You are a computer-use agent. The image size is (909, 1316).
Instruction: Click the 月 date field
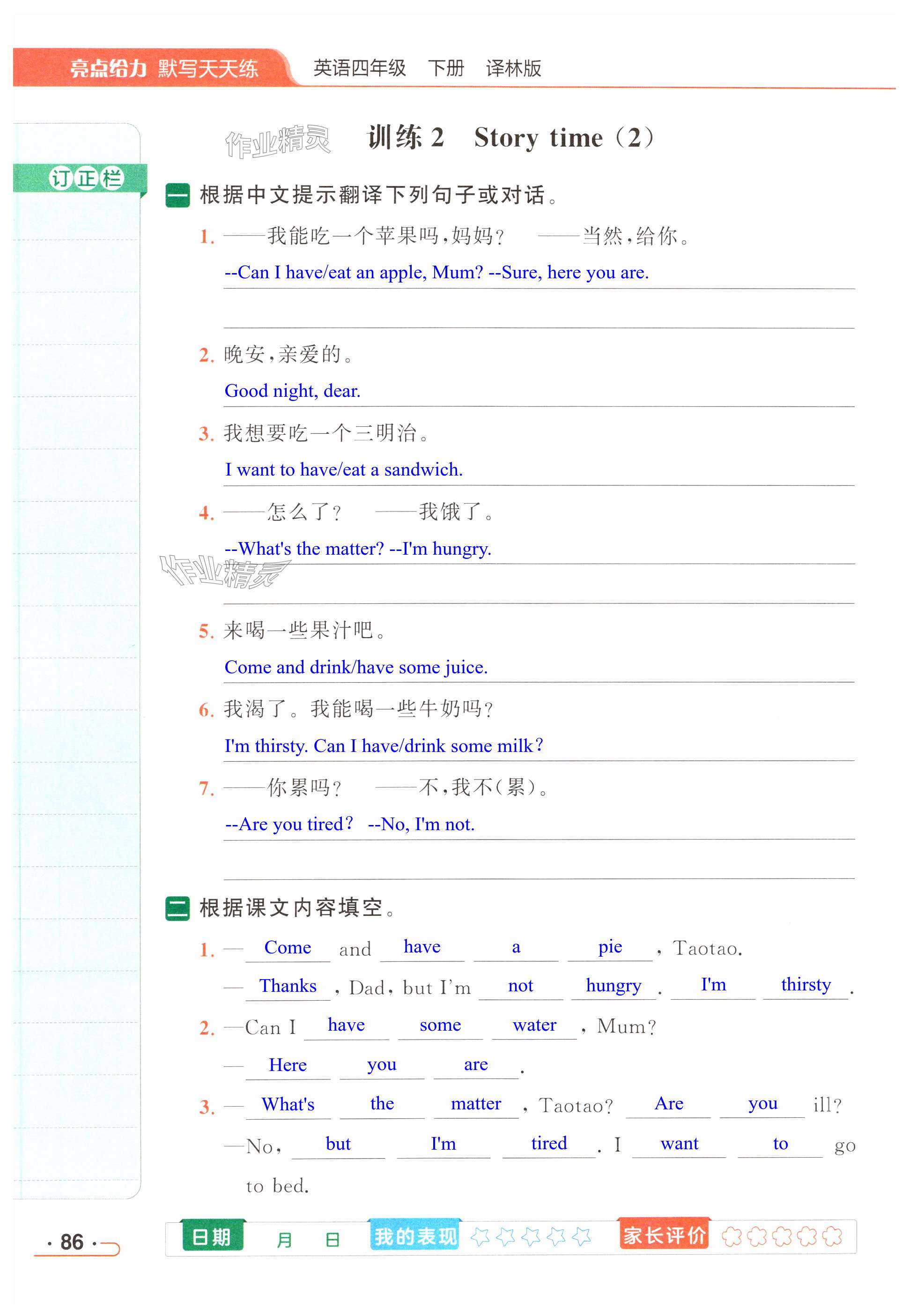(x=284, y=1240)
